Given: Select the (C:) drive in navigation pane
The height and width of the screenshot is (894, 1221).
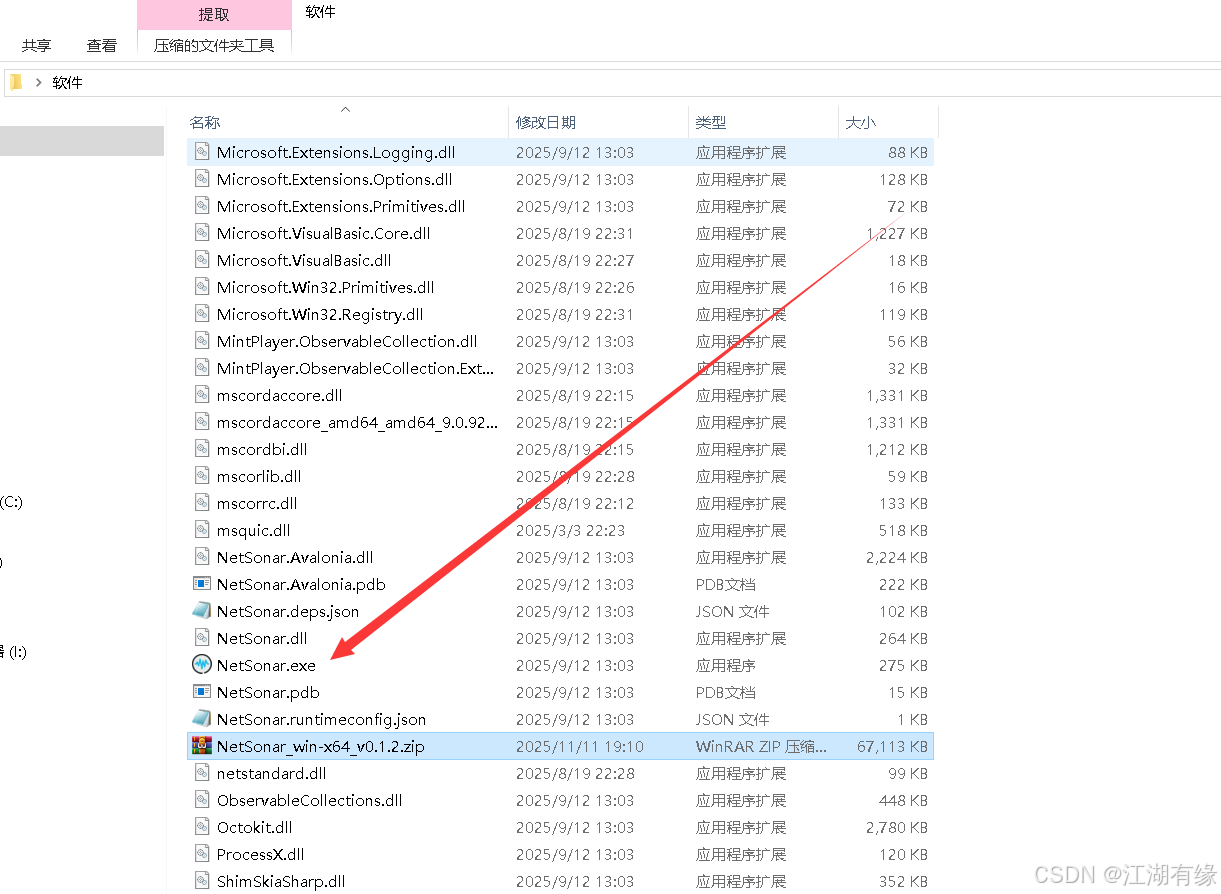Looking at the screenshot, I should [11, 502].
